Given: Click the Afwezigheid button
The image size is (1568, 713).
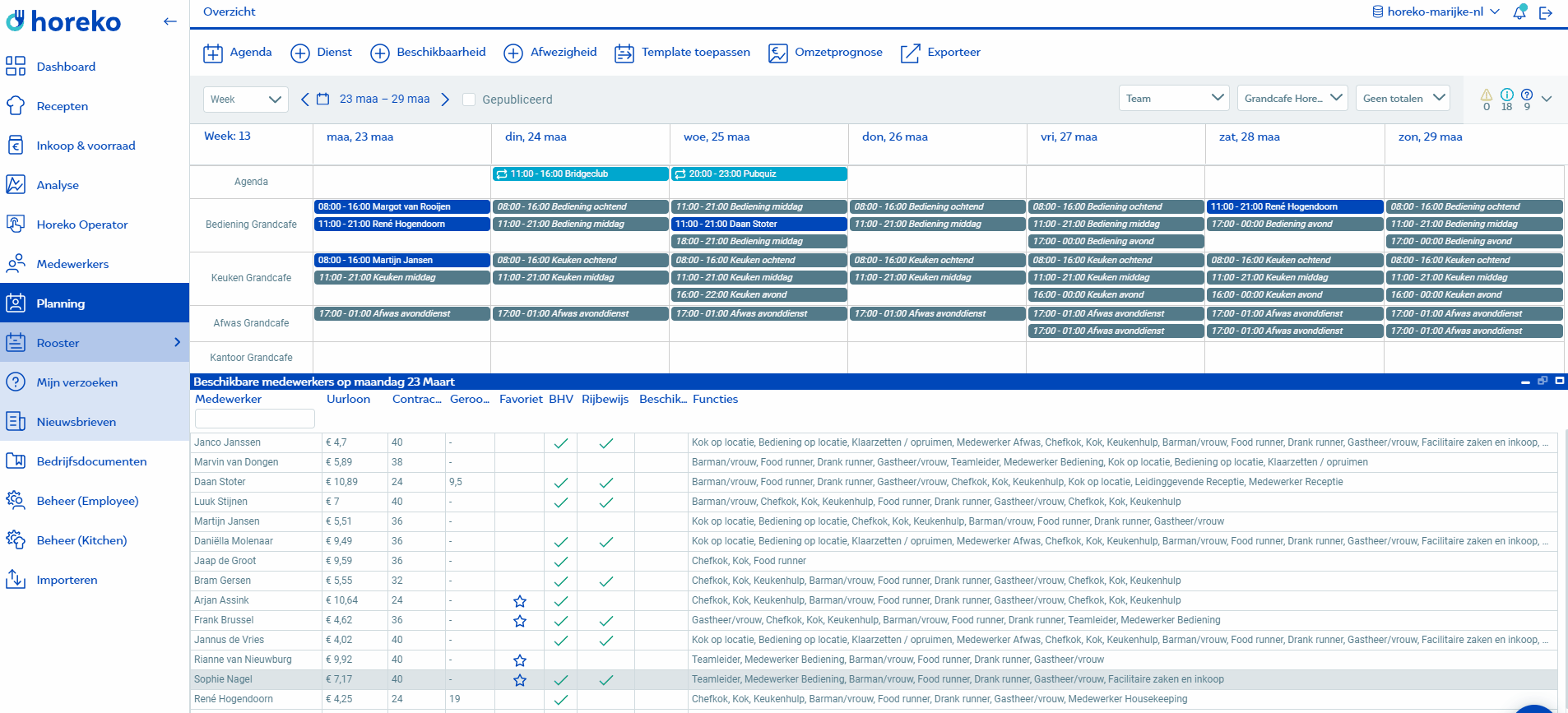Looking at the screenshot, I should tap(550, 53).
